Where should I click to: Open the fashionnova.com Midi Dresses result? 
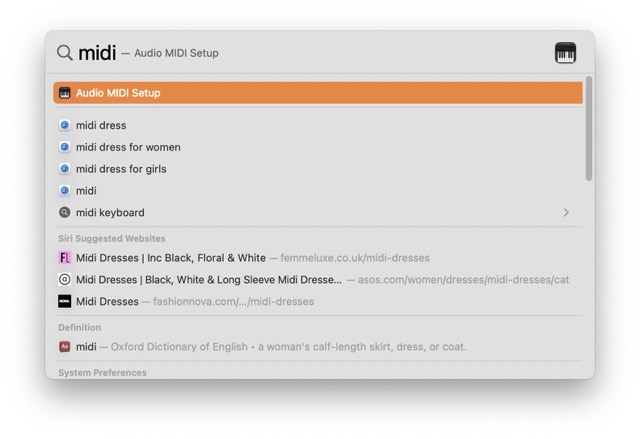(108, 301)
